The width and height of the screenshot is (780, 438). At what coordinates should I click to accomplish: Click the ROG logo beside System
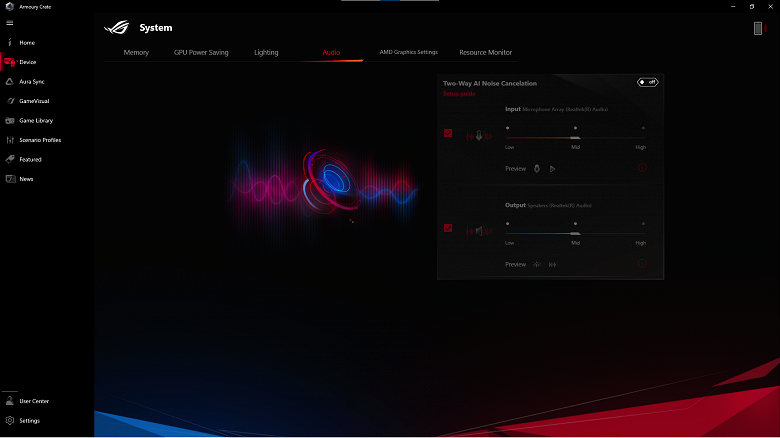click(x=117, y=27)
